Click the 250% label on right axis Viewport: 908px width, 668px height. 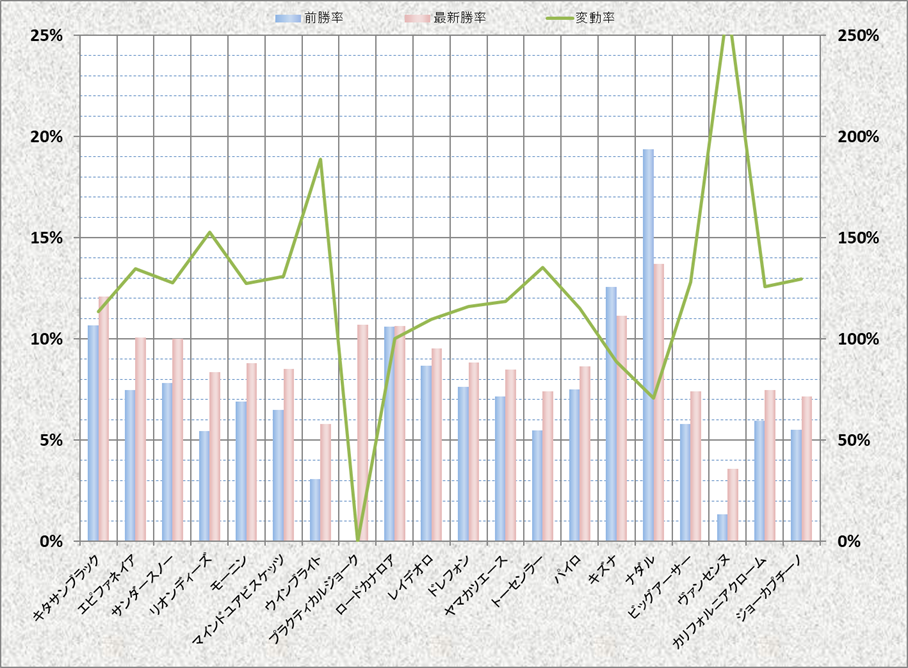pos(855,35)
